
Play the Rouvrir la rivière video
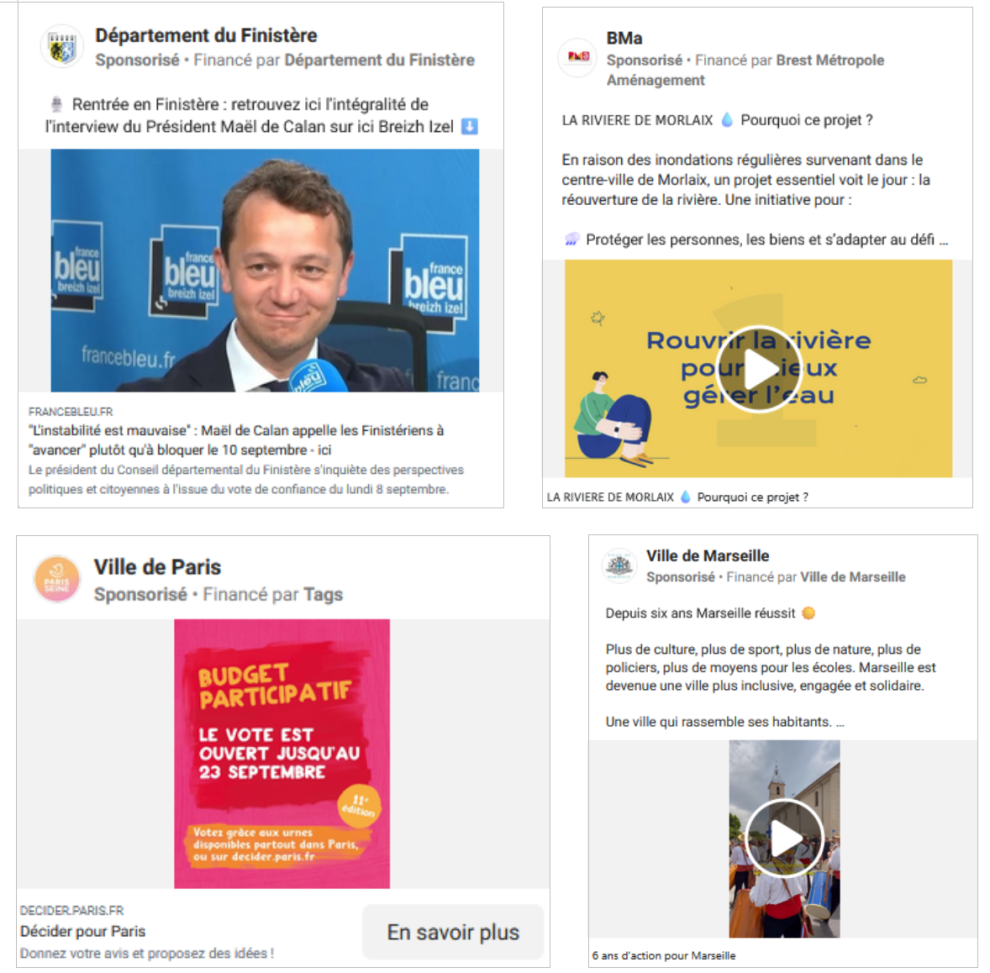click(x=758, y=369)
